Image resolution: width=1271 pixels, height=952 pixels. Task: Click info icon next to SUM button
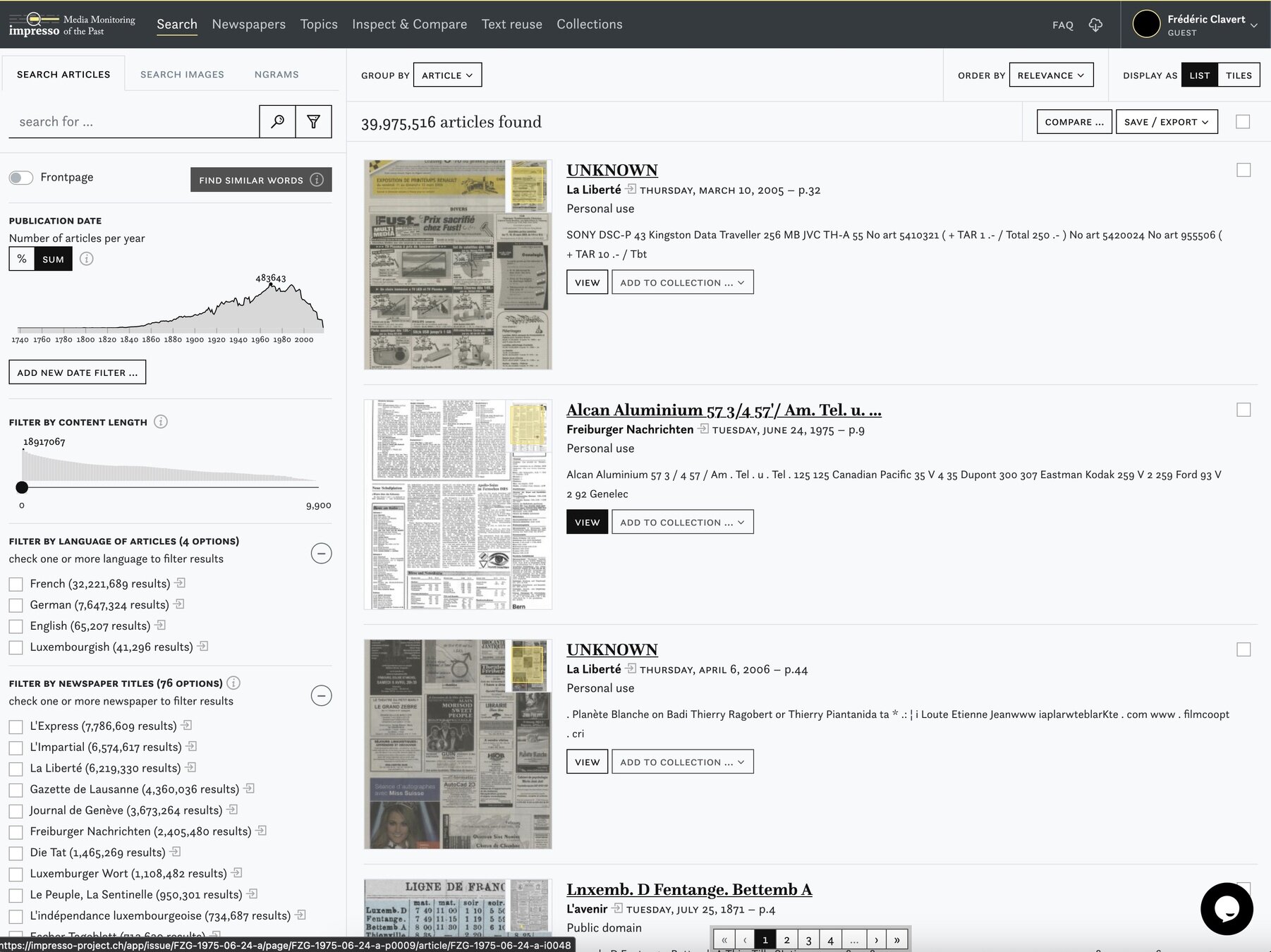[x=86, y=259]
